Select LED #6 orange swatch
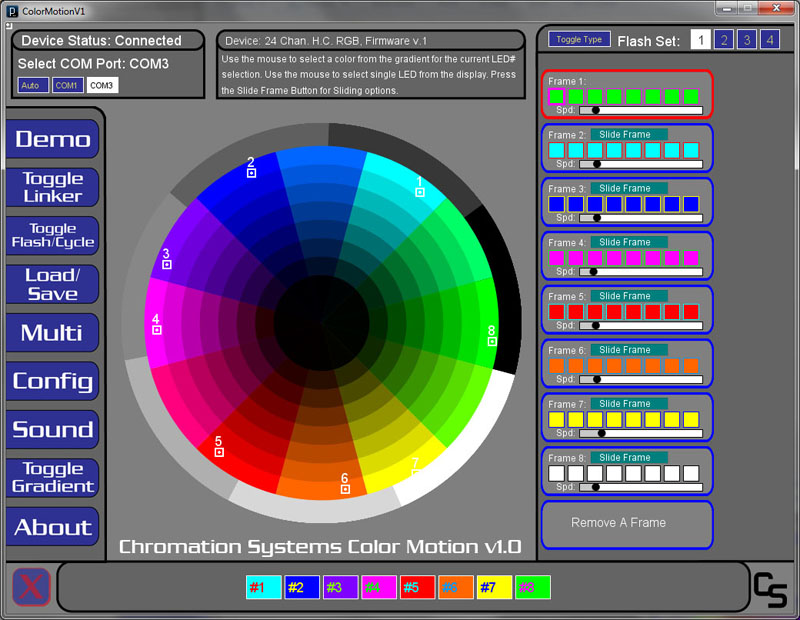This screenshot has height=620, width=800. (x=456, y=587)
